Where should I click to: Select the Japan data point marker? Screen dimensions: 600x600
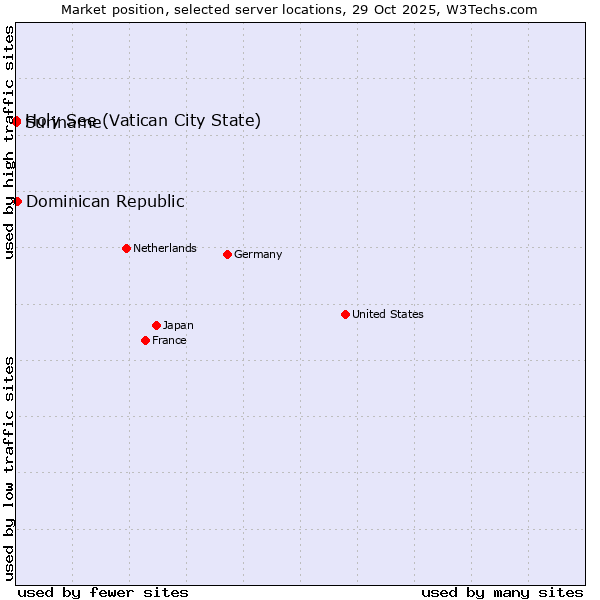(x=156, y=325)
